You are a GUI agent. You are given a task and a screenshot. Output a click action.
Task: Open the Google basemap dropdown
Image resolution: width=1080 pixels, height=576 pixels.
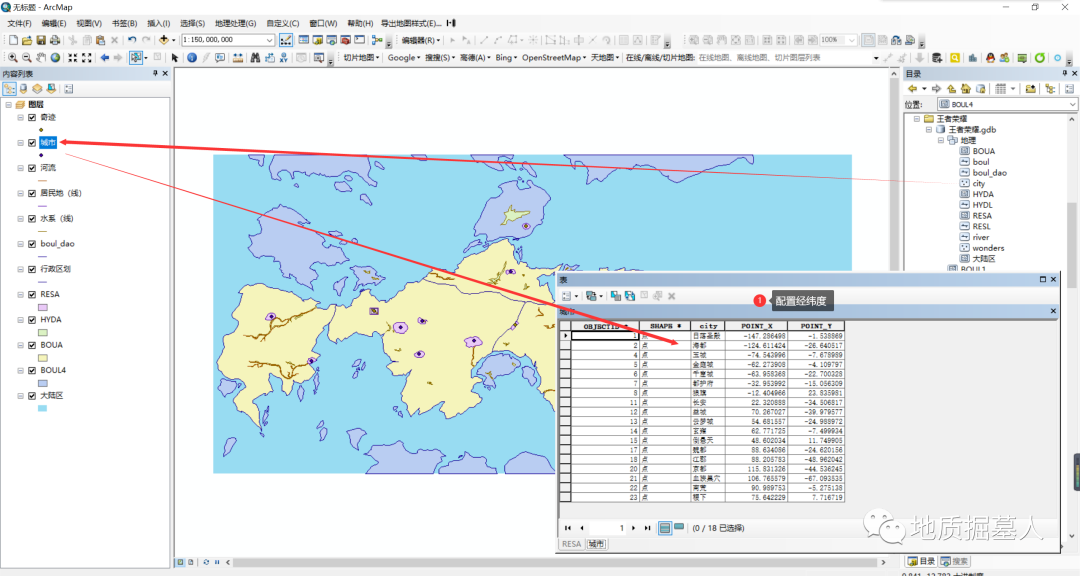coord(404,58)
